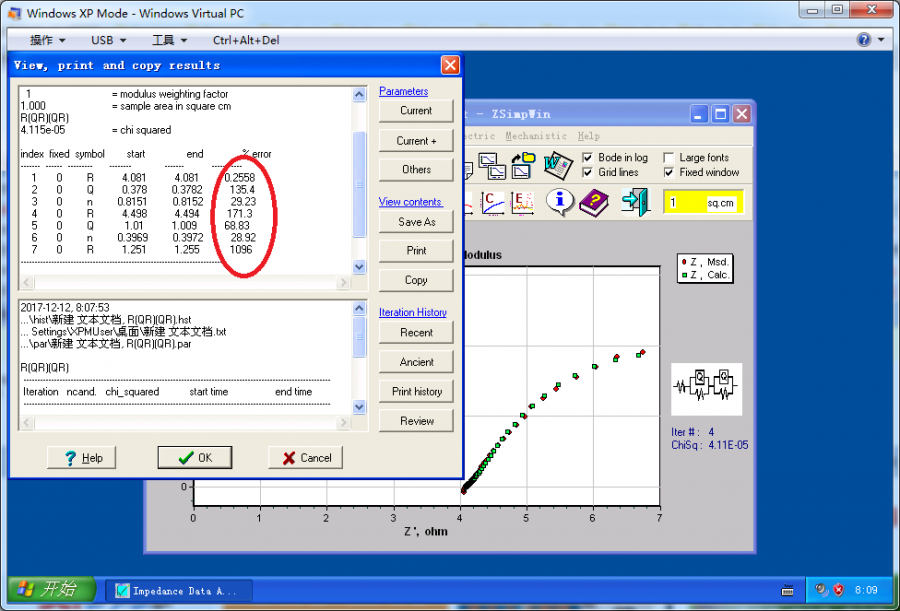Click the Ancient button
This screenshot has width=900, height=611.
point(416,362)
